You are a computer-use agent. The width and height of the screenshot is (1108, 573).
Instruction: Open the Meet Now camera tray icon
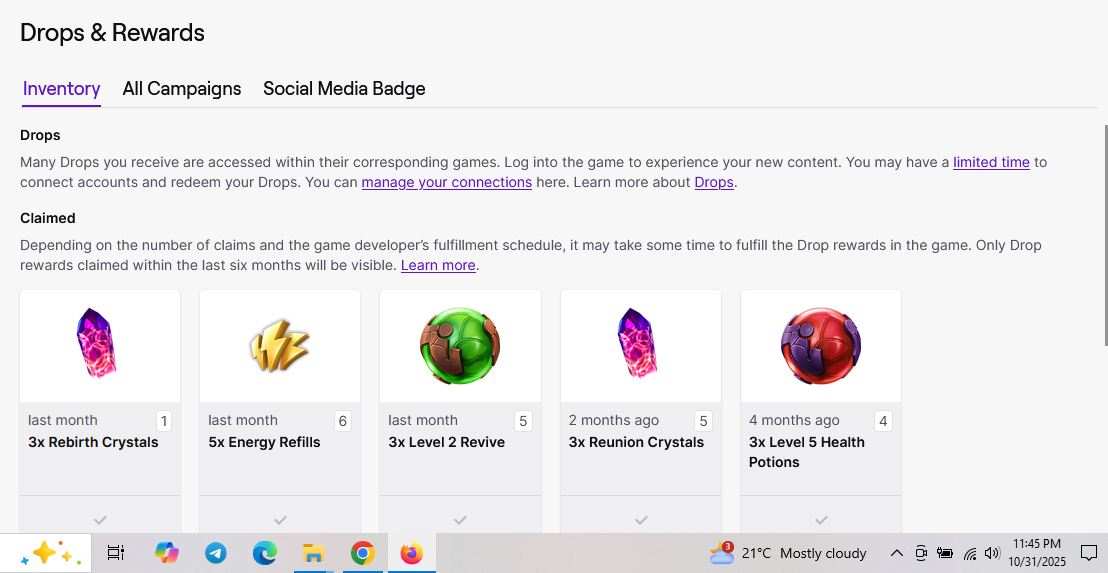(921, 553)
